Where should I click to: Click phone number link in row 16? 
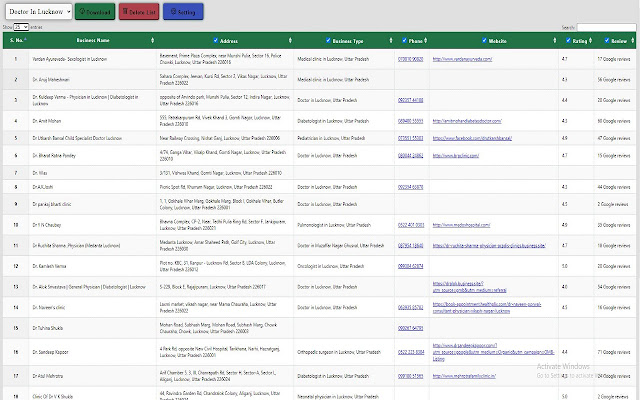tap(411, 352)
